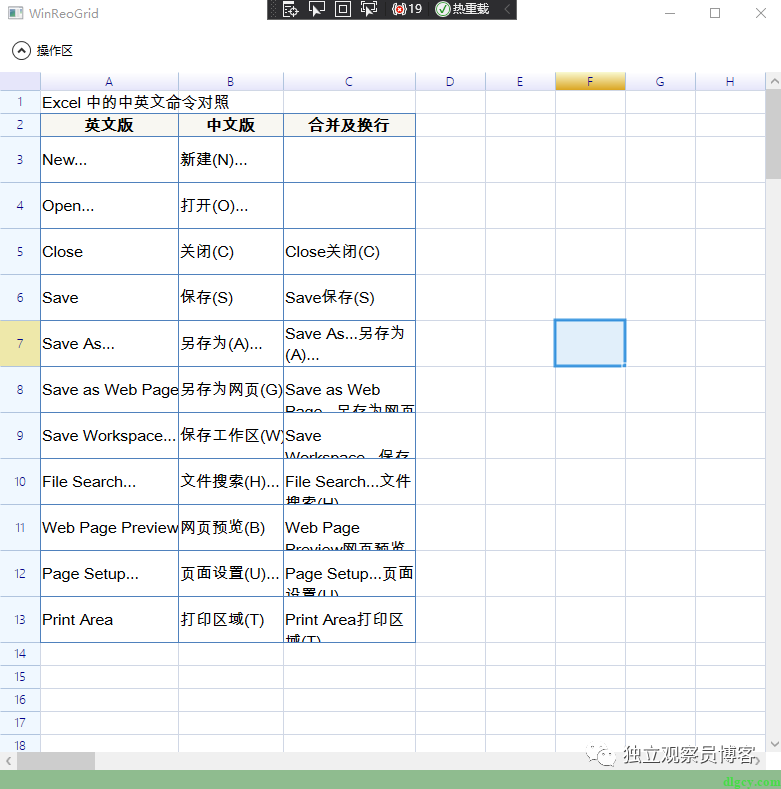Viewport: 781px width, 789px height.
Task: Select column header B
Action: 230,82
